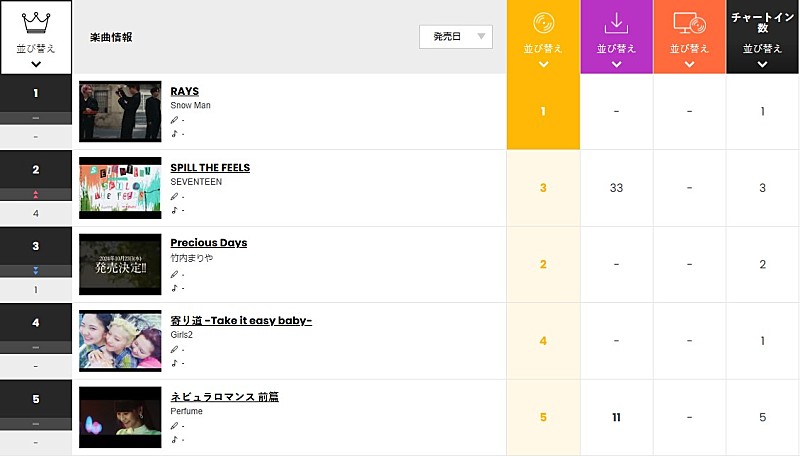The height and width of the screenshot is (456, 800).
Task: Open the 発売日 sort dropdown
Action: [456, 37]
